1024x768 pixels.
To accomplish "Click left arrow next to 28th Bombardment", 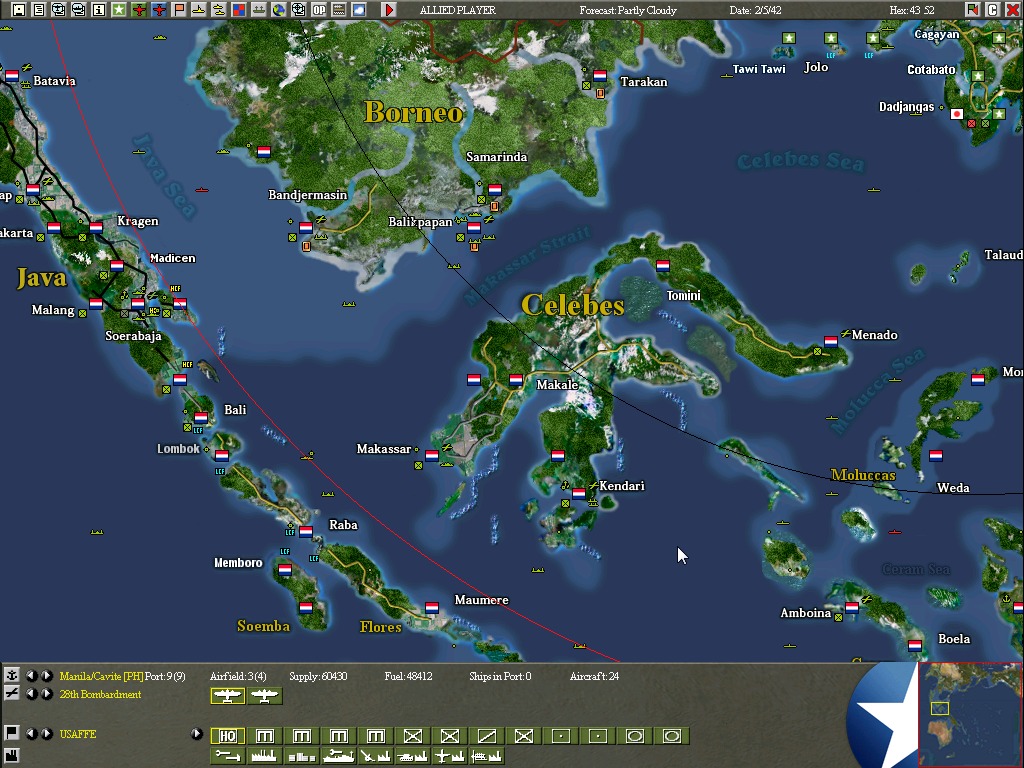I will pyautogui.click(x=31, y=694).
